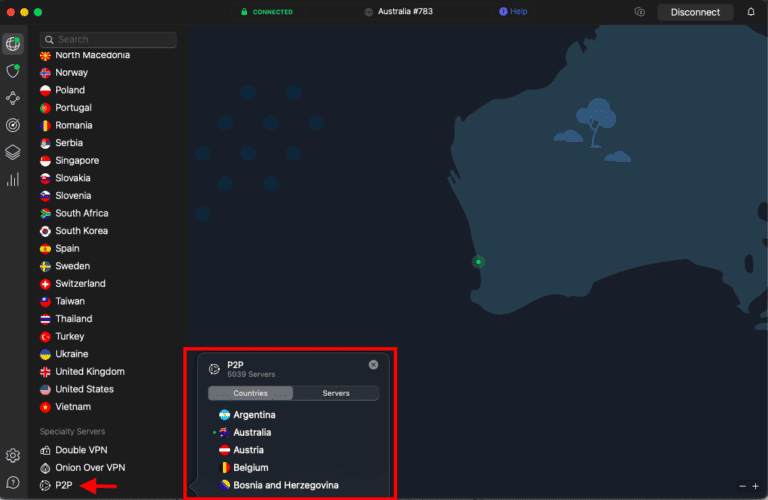Viewport: 768px width, 500px height.
Task: Click the Switzerland flag icon
Action: click(x=45, y=284)
